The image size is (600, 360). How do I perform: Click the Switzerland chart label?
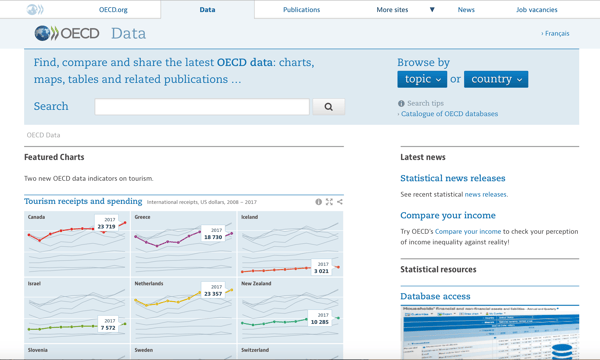[x=255, y=350]
